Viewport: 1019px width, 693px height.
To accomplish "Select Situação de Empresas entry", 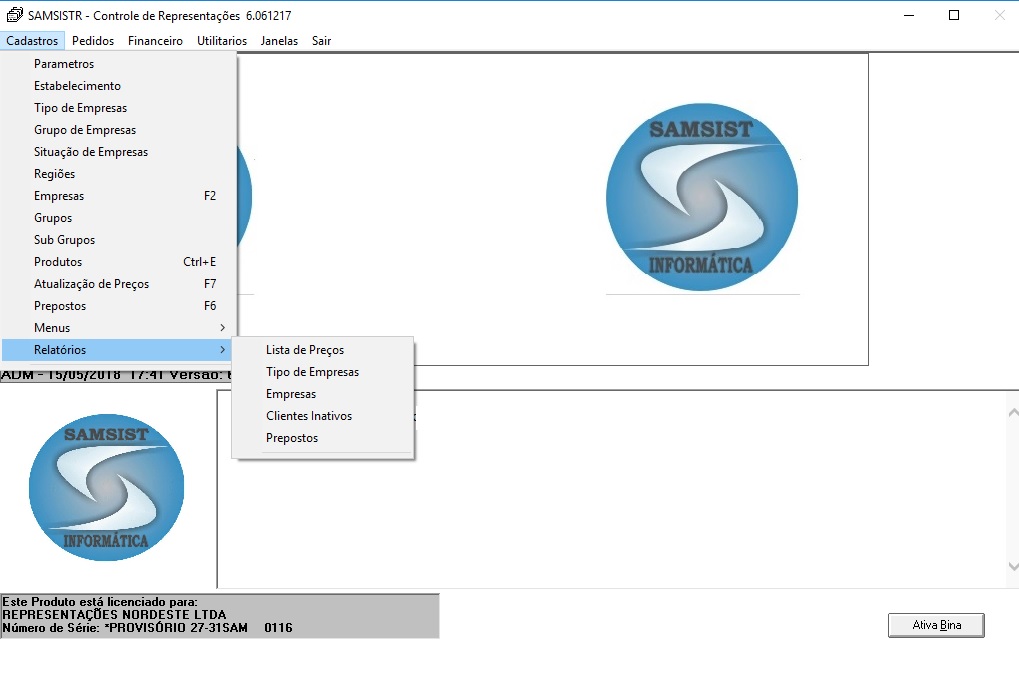I will coord(119,152).
